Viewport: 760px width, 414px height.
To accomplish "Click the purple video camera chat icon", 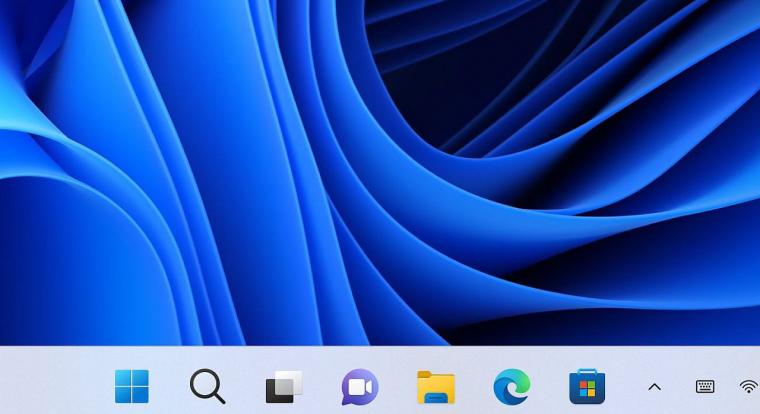I will [x=360, y=386].
